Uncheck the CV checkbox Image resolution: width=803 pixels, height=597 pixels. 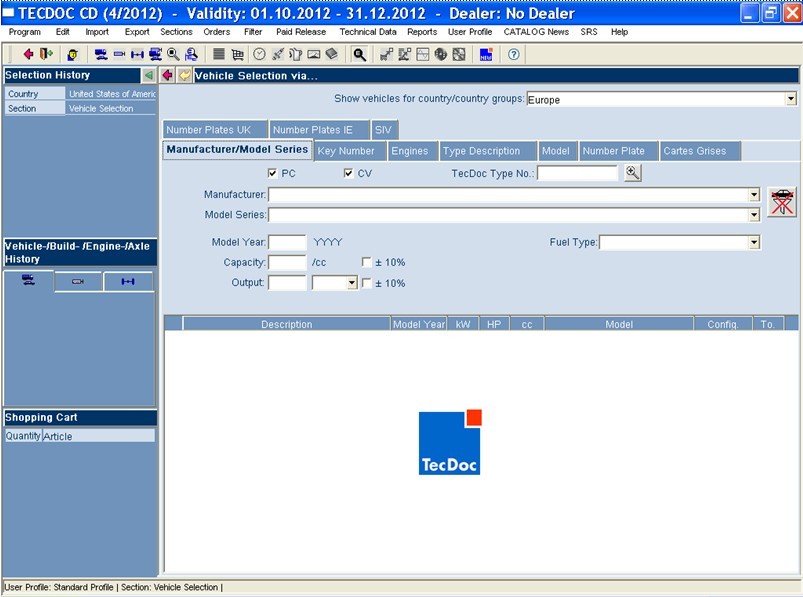click(349, 172)
